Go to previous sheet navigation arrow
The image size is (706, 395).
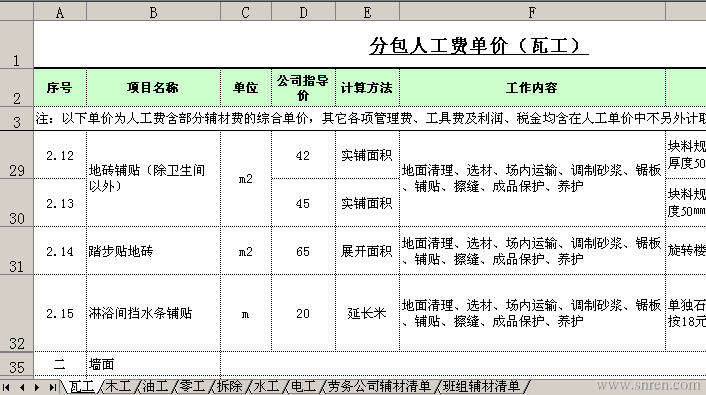pyautogui.click(x=22, y=387)
